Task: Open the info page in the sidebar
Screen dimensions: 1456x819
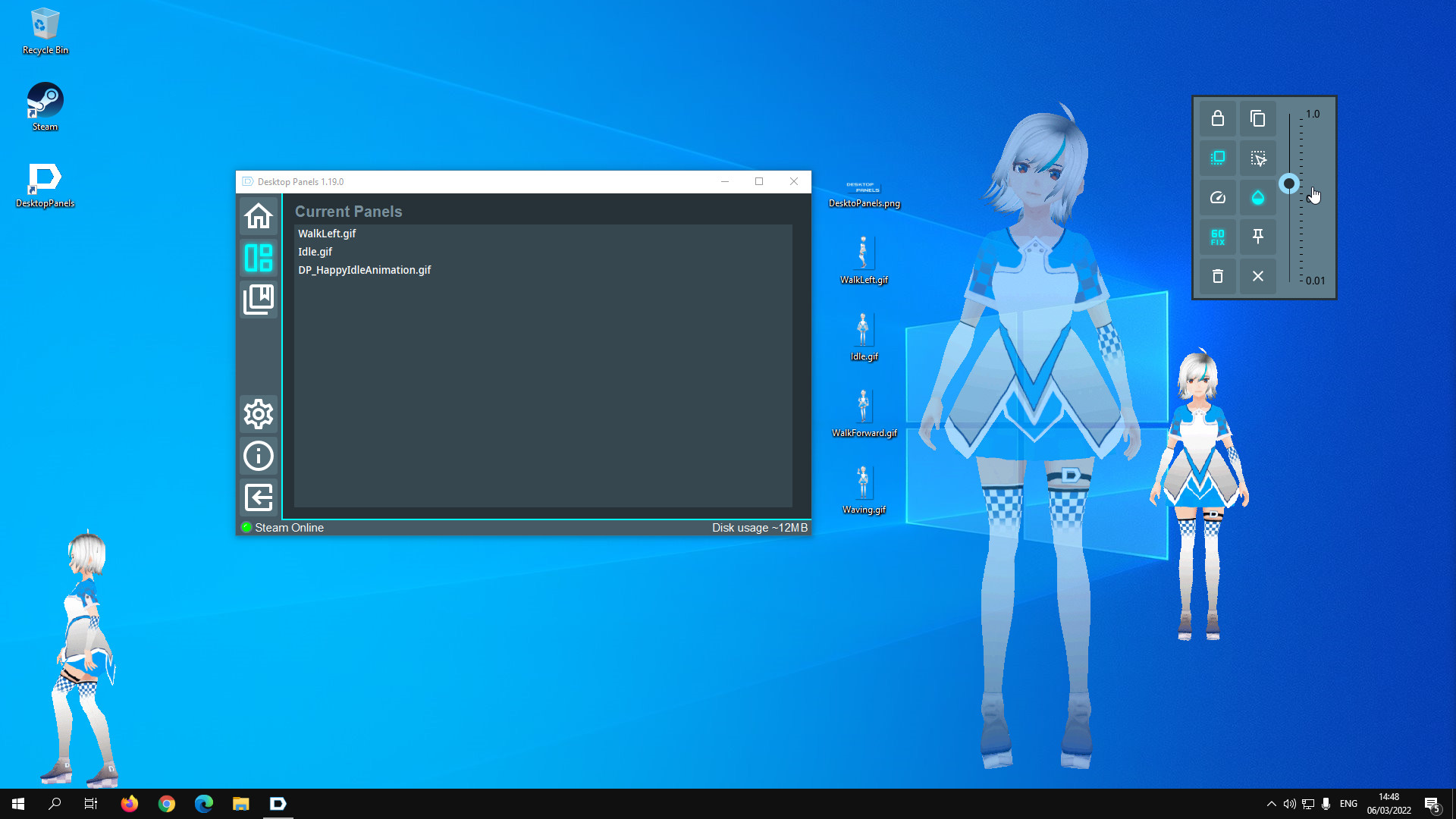Action: click(x=258, y=456)
